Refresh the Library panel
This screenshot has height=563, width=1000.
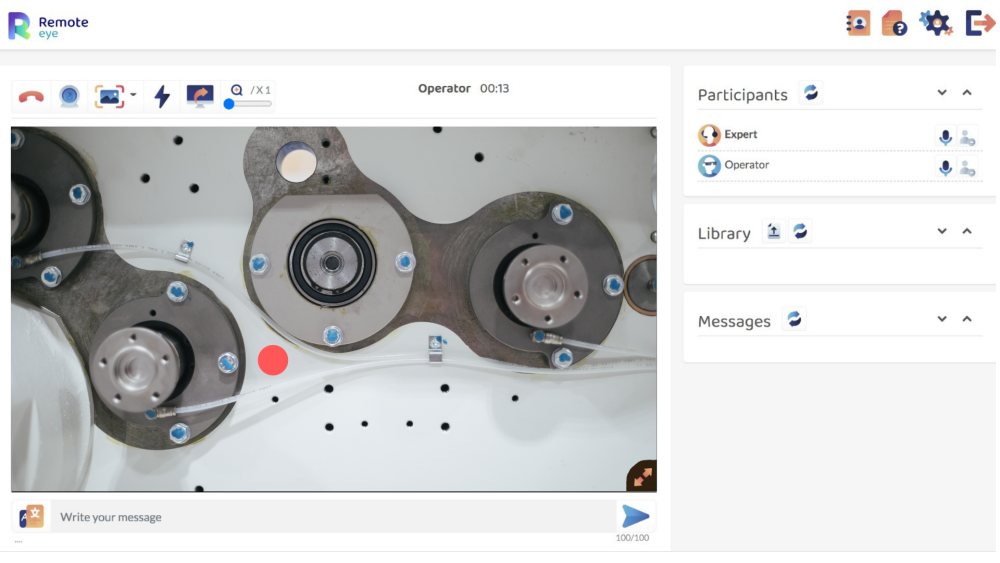tap(800, 231)
